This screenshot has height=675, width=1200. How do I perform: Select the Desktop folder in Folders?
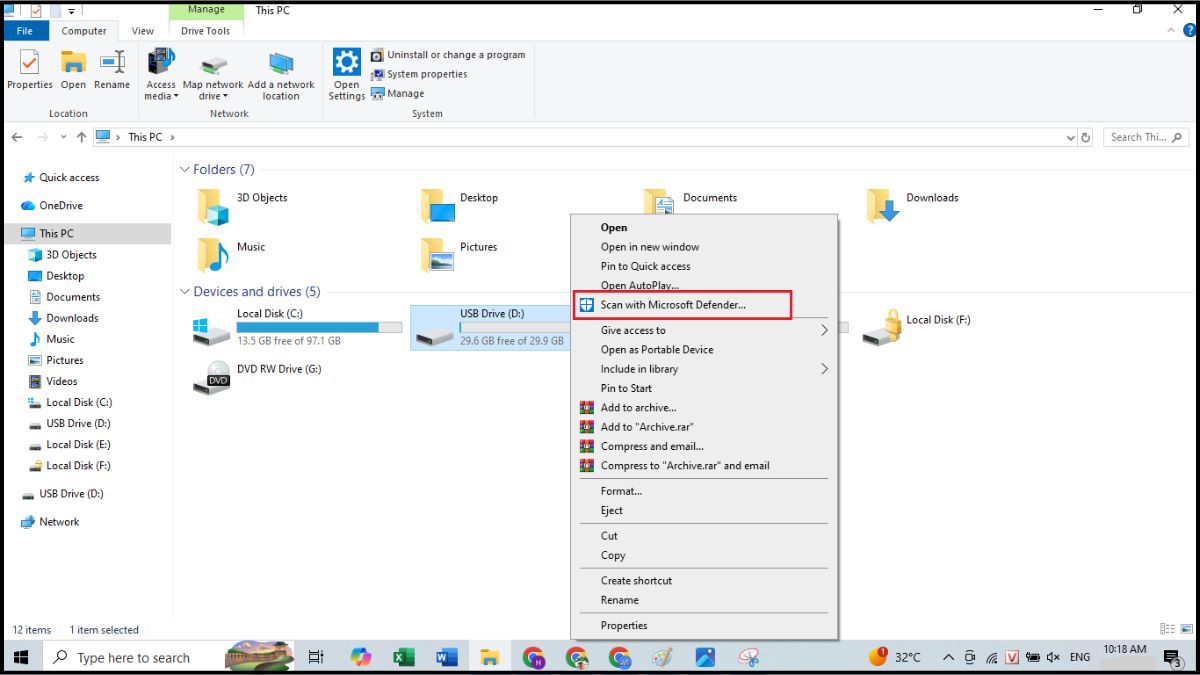coord(460,205)
